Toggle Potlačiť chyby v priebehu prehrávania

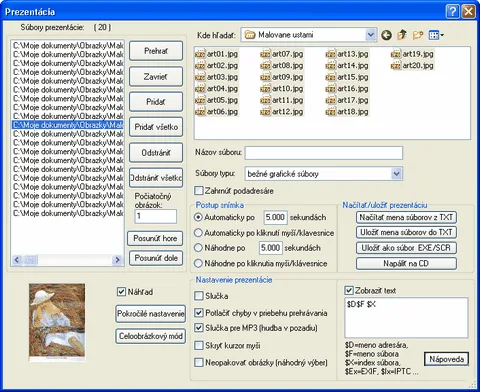pyautogui.click(x=199, y=313)
